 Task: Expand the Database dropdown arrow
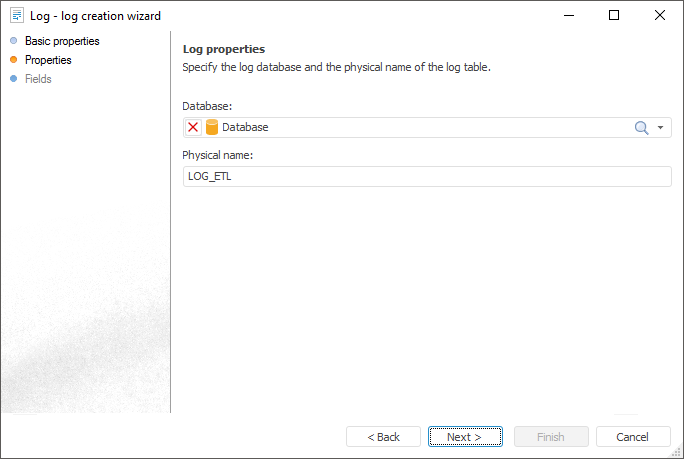pyautogui.click(x=661, y=128)
